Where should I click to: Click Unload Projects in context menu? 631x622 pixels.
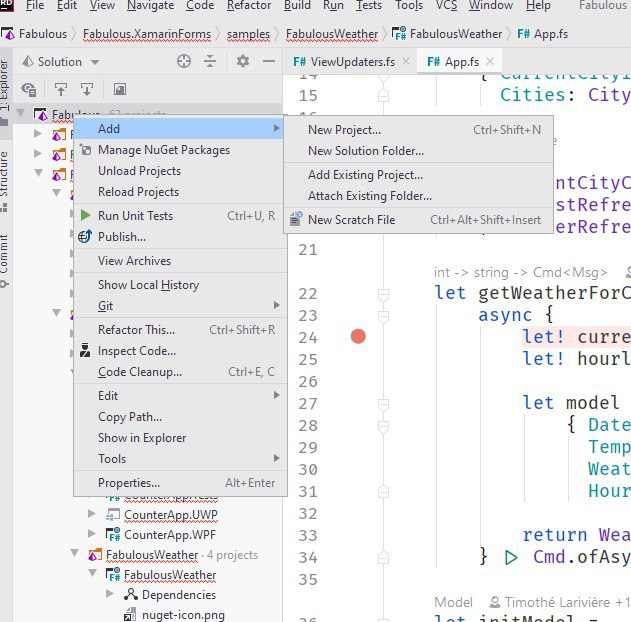pyautogui.click(x=180, y=171)
